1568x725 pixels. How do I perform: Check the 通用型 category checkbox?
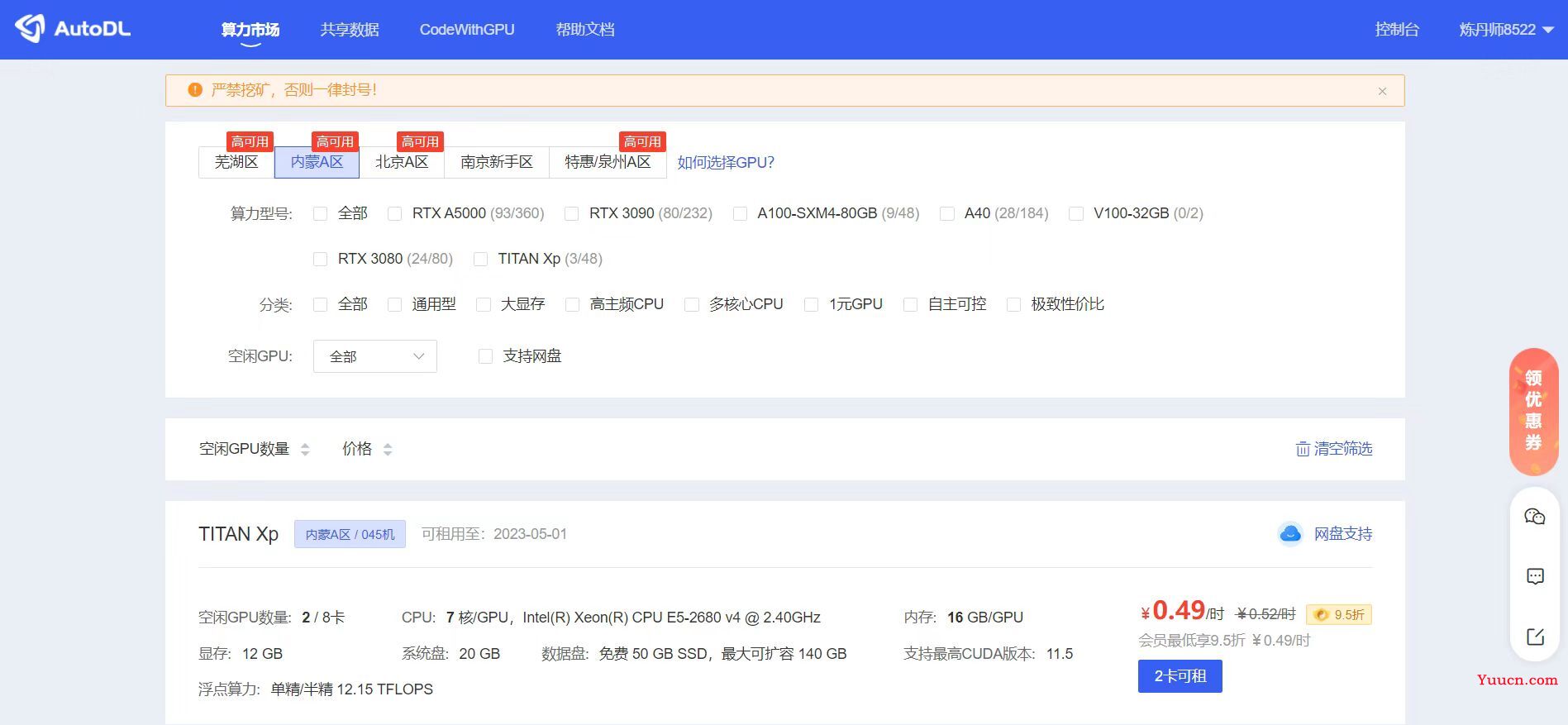click(x=395, y=304)
